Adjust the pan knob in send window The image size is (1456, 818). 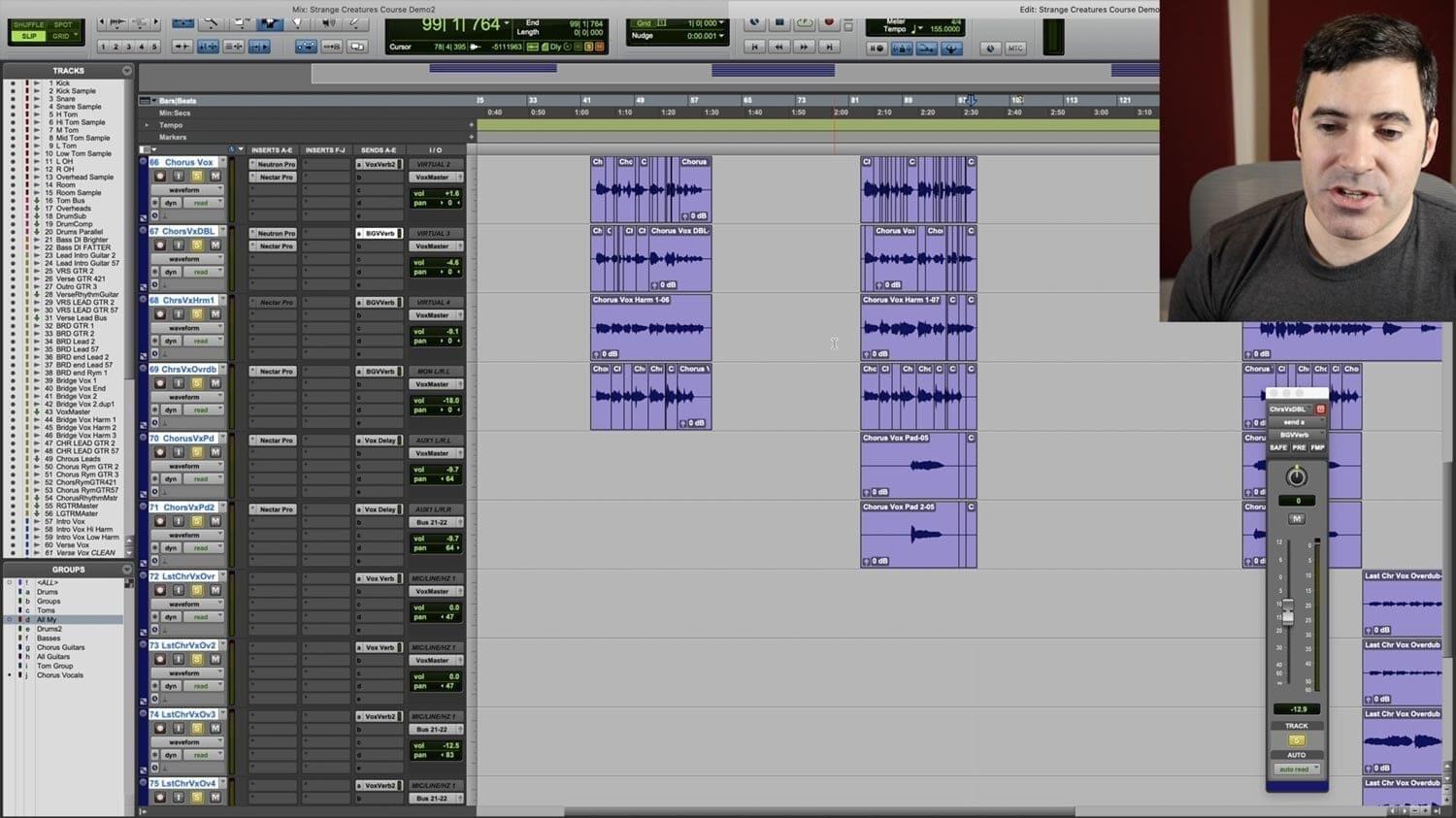[1297, 476]
